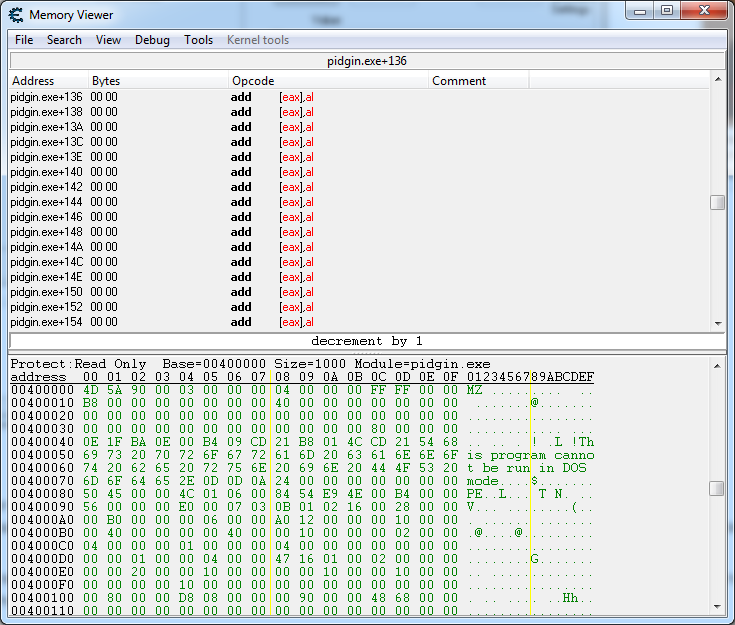Click byte 4D at address 00400000
This screenshot has height=625, width=735.
[x=90, y=390]
